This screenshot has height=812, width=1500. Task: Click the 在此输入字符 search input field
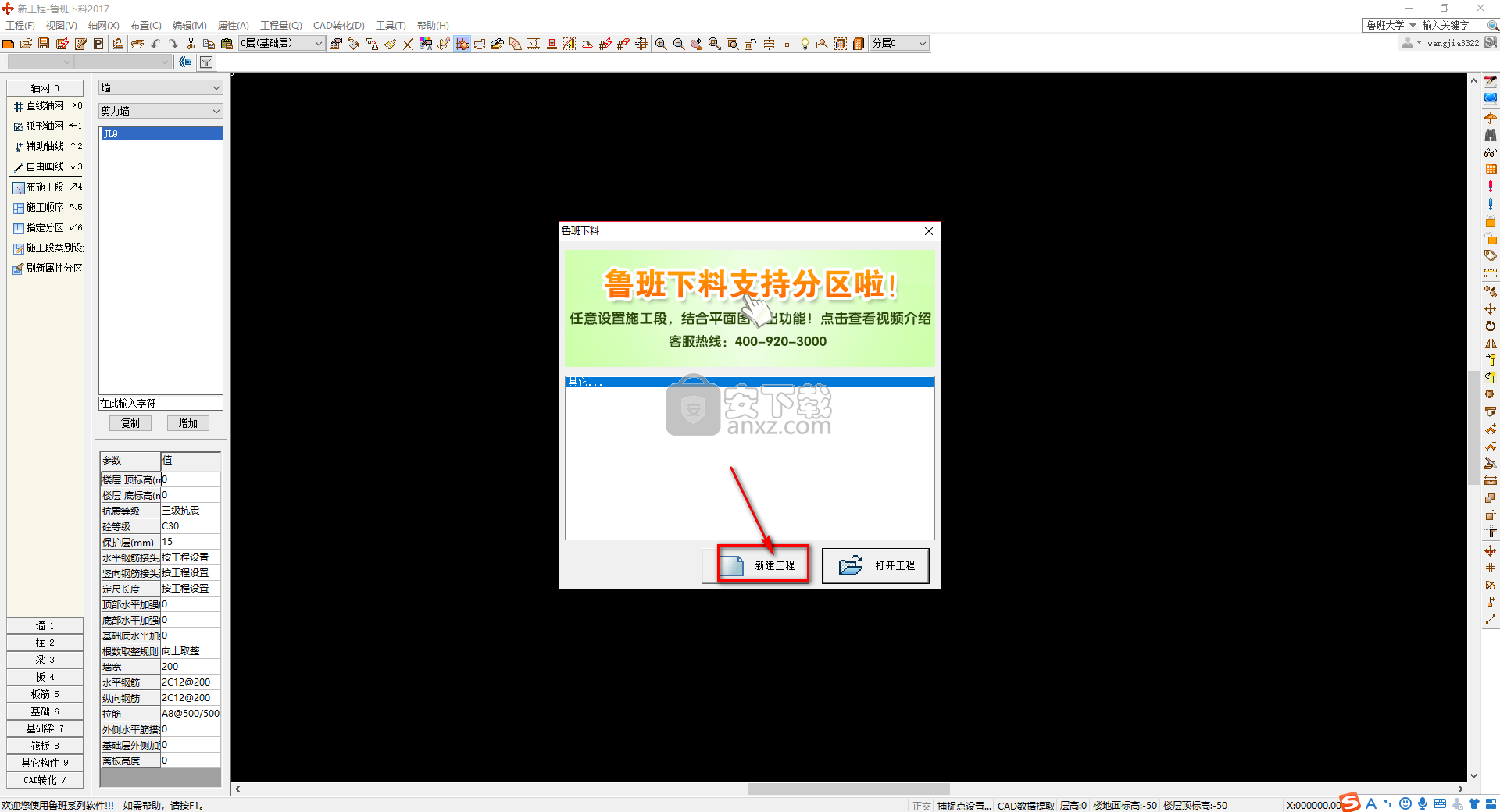(160, 403)
